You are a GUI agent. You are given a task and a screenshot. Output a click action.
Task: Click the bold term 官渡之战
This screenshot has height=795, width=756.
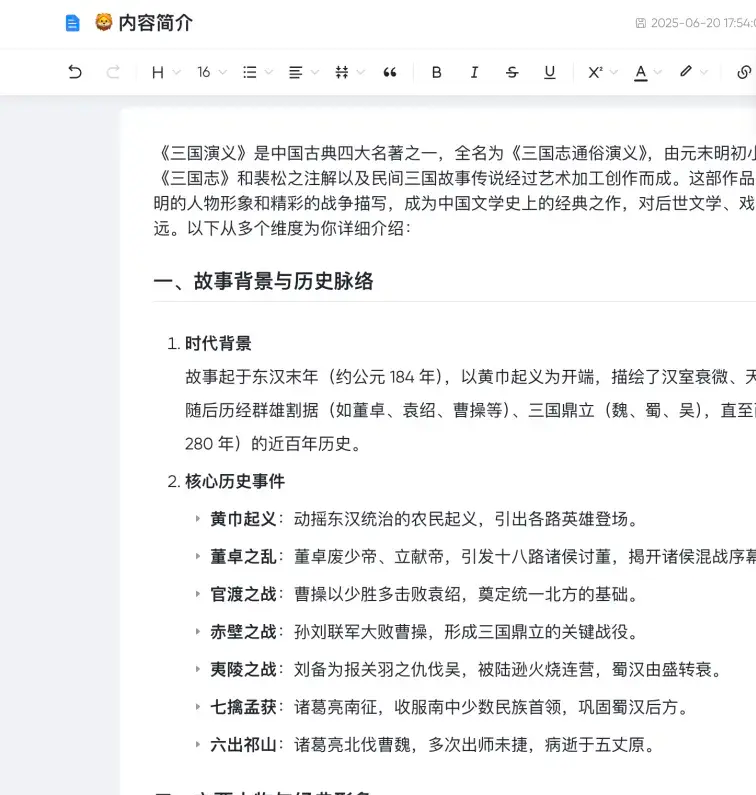pyautogui.click(x=243, y=594)
